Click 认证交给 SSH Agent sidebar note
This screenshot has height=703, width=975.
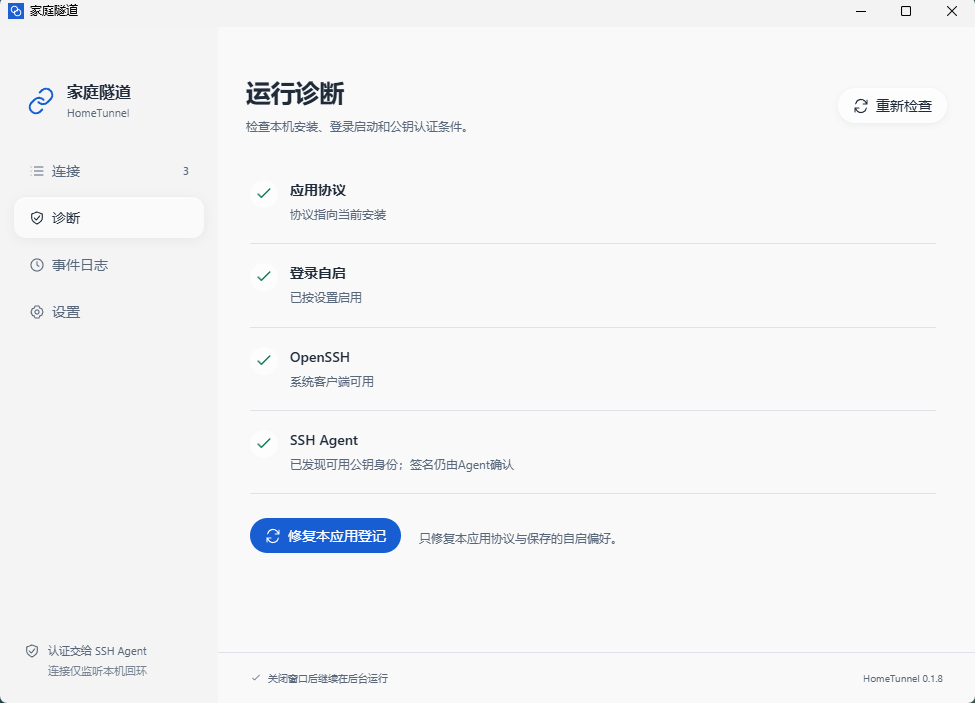[98, 651]
